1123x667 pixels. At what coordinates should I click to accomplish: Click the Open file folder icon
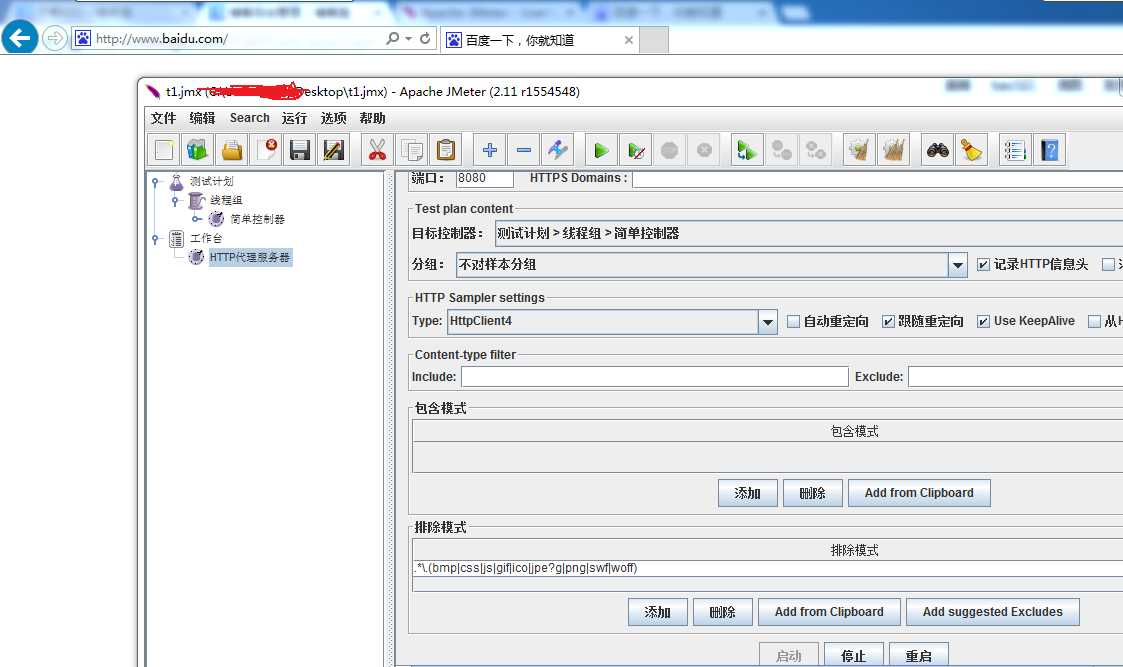232,150
